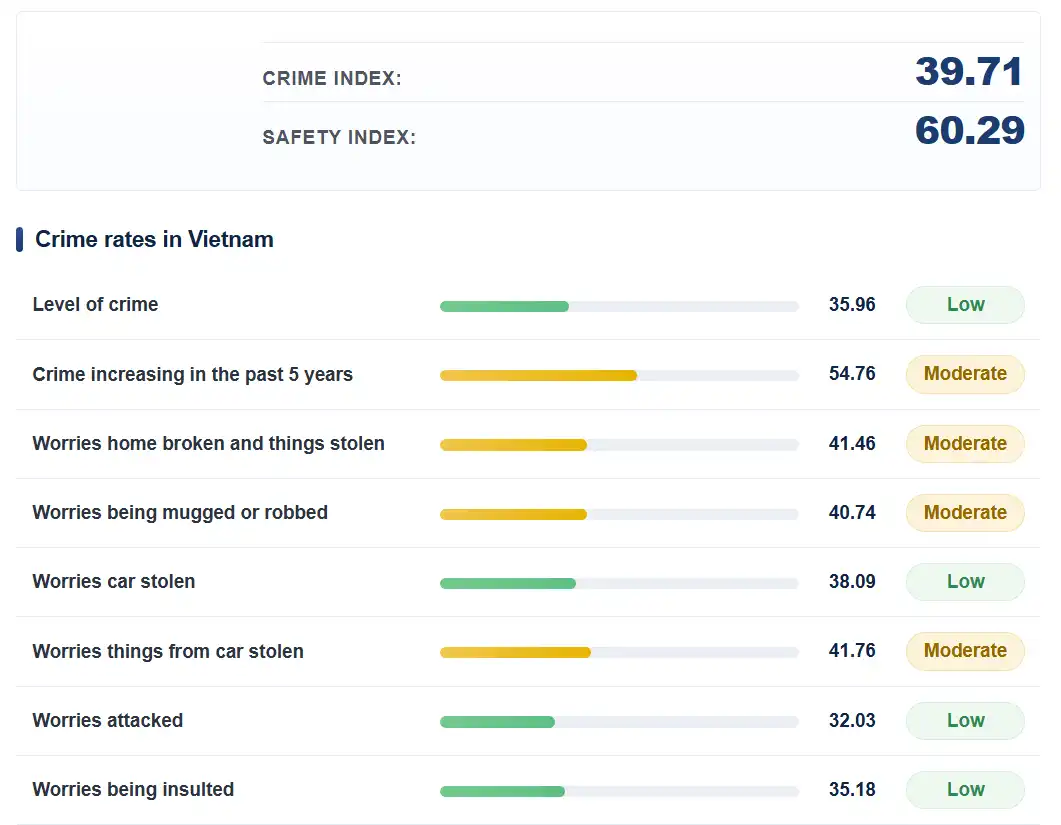Select 'Worries car stolen' label
This screenshot has height=825, width=1061.
(x=114, y=581)
